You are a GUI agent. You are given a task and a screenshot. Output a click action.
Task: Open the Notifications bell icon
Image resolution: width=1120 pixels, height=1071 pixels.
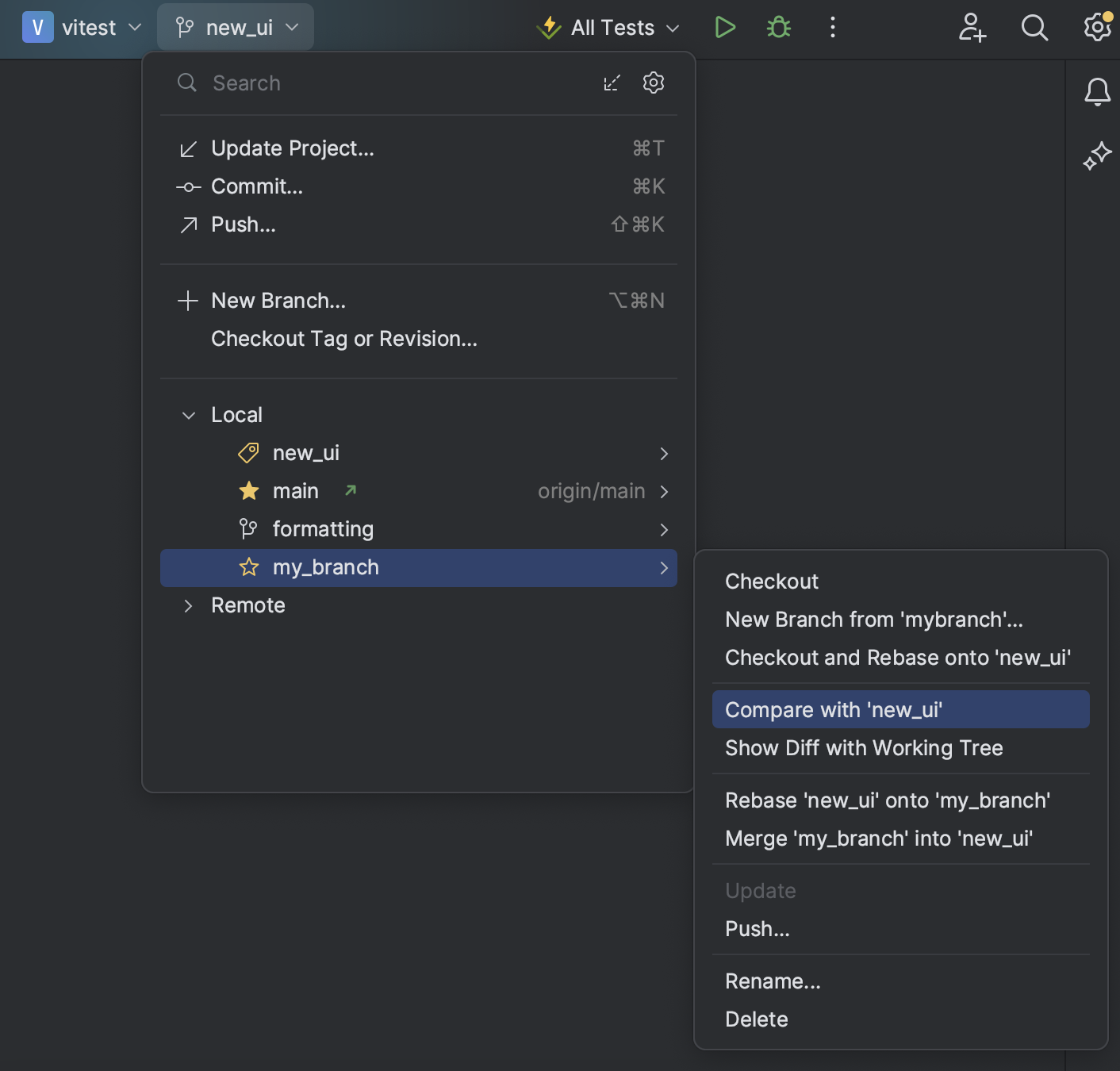point(1098,91)
